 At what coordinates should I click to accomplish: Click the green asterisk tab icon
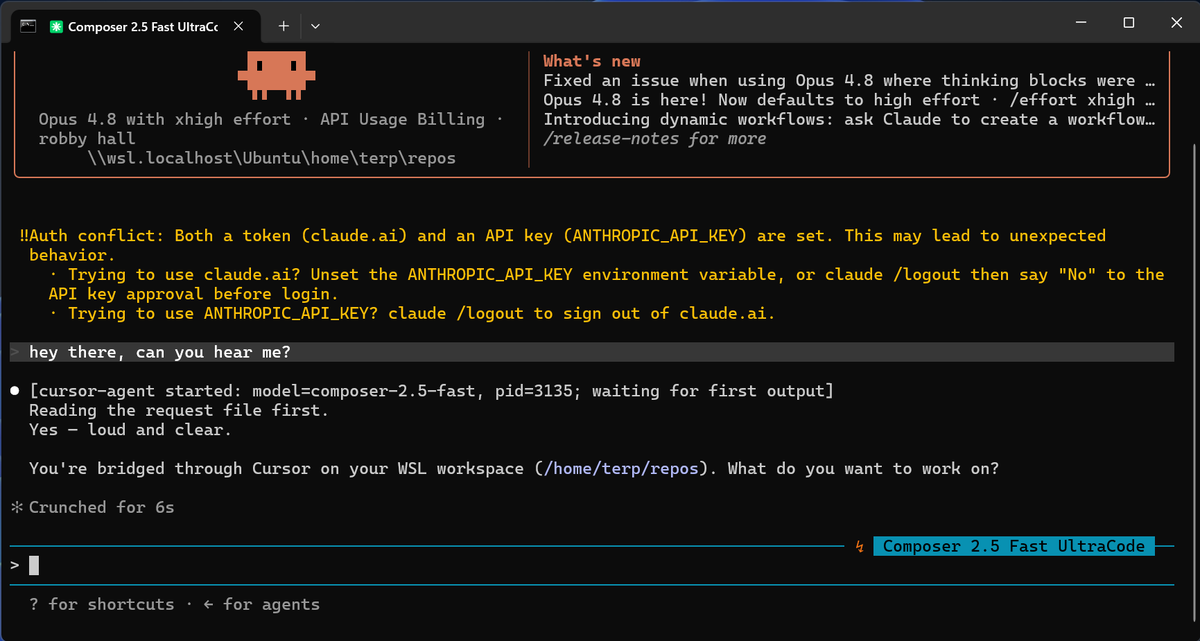click(x=56, y=27)
